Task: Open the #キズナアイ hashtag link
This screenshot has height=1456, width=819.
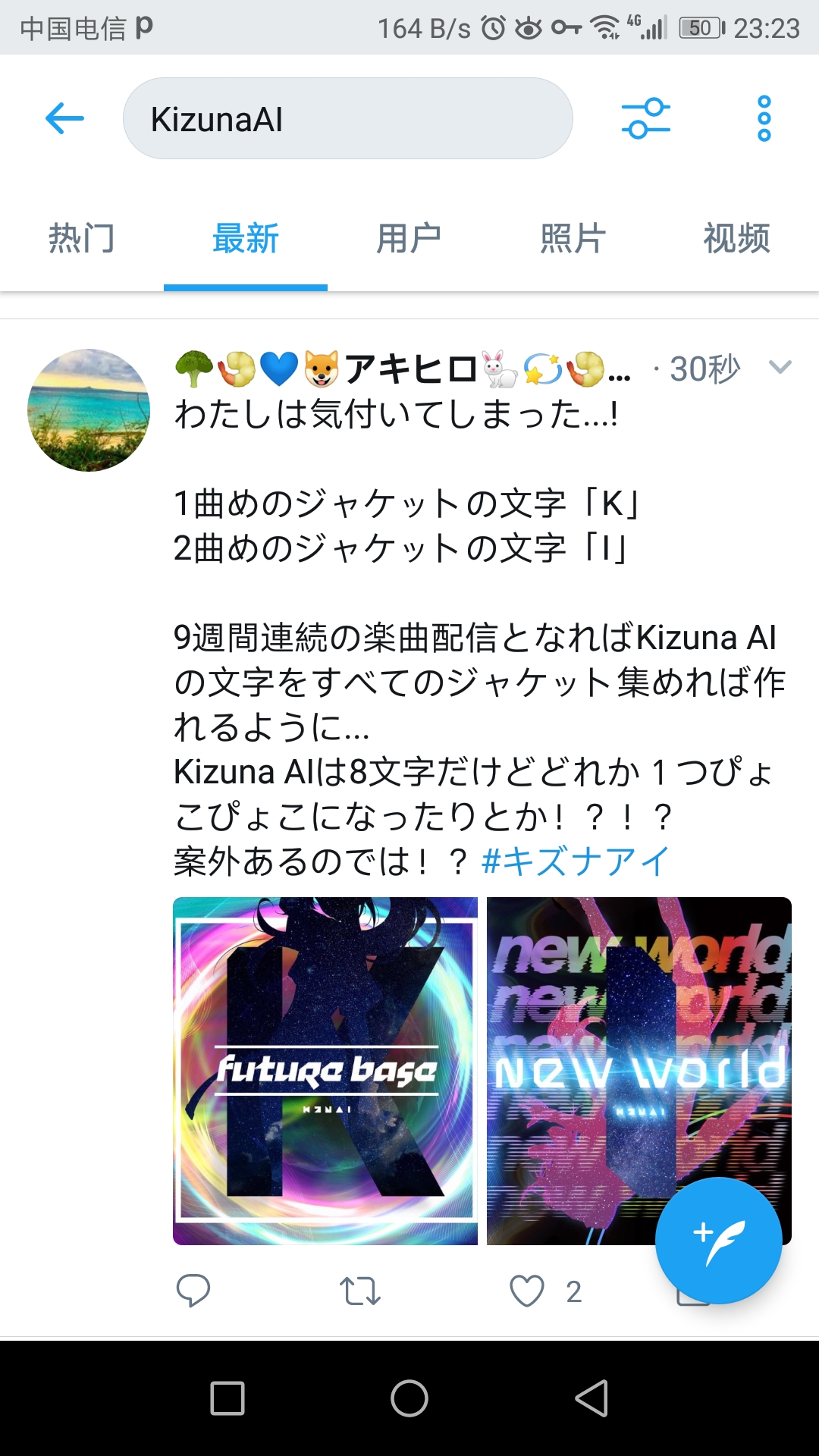Action: click(576, 861)
